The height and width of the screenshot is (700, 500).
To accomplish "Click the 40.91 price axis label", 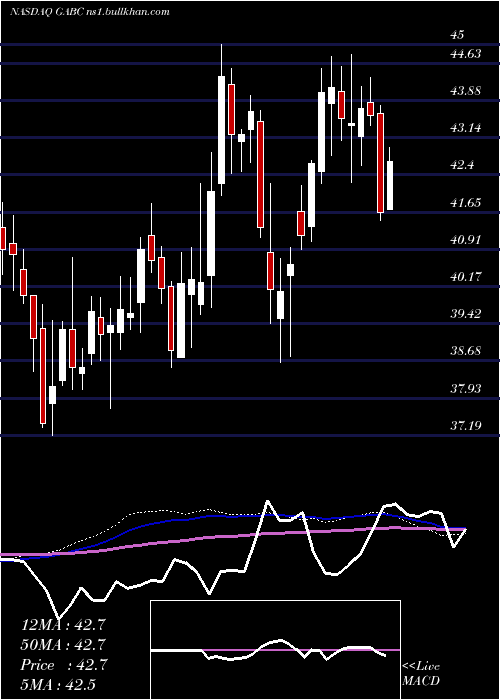I will click(466, 240).
